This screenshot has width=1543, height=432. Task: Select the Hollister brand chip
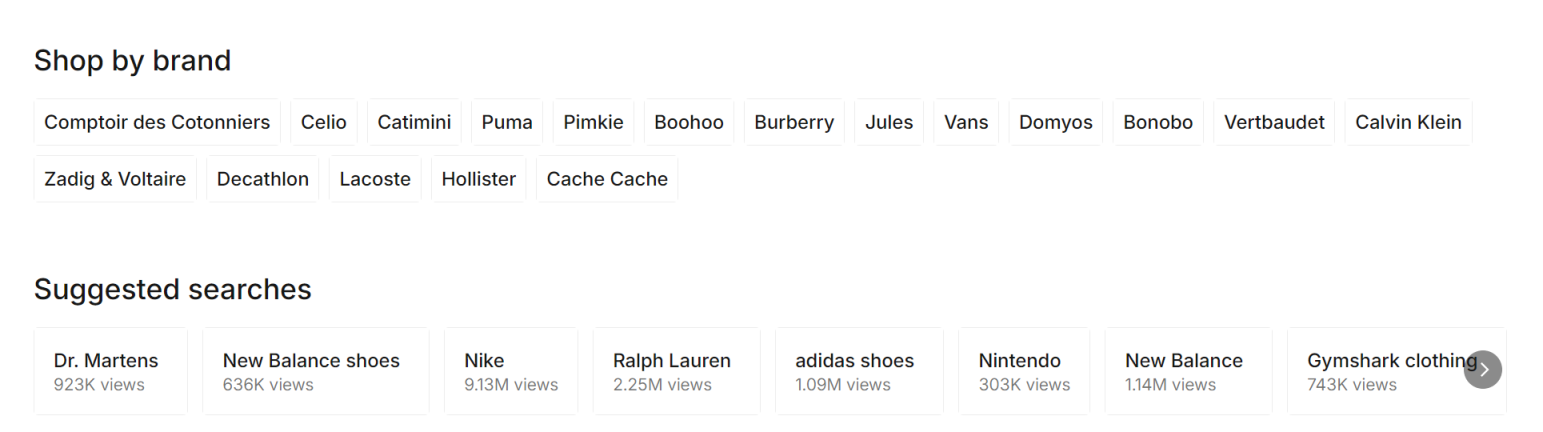[479, 180]
